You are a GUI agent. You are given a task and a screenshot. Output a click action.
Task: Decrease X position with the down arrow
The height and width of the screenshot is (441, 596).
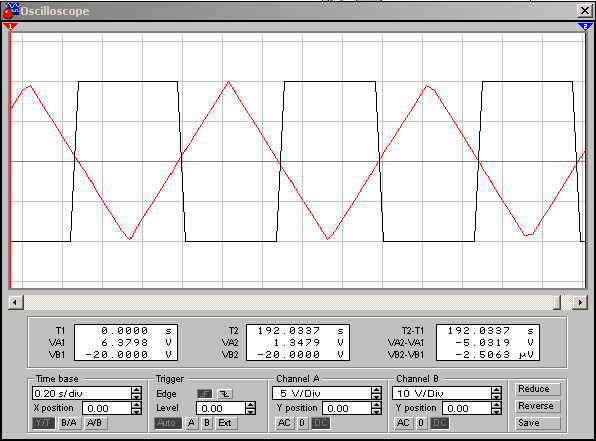[136, 412]
